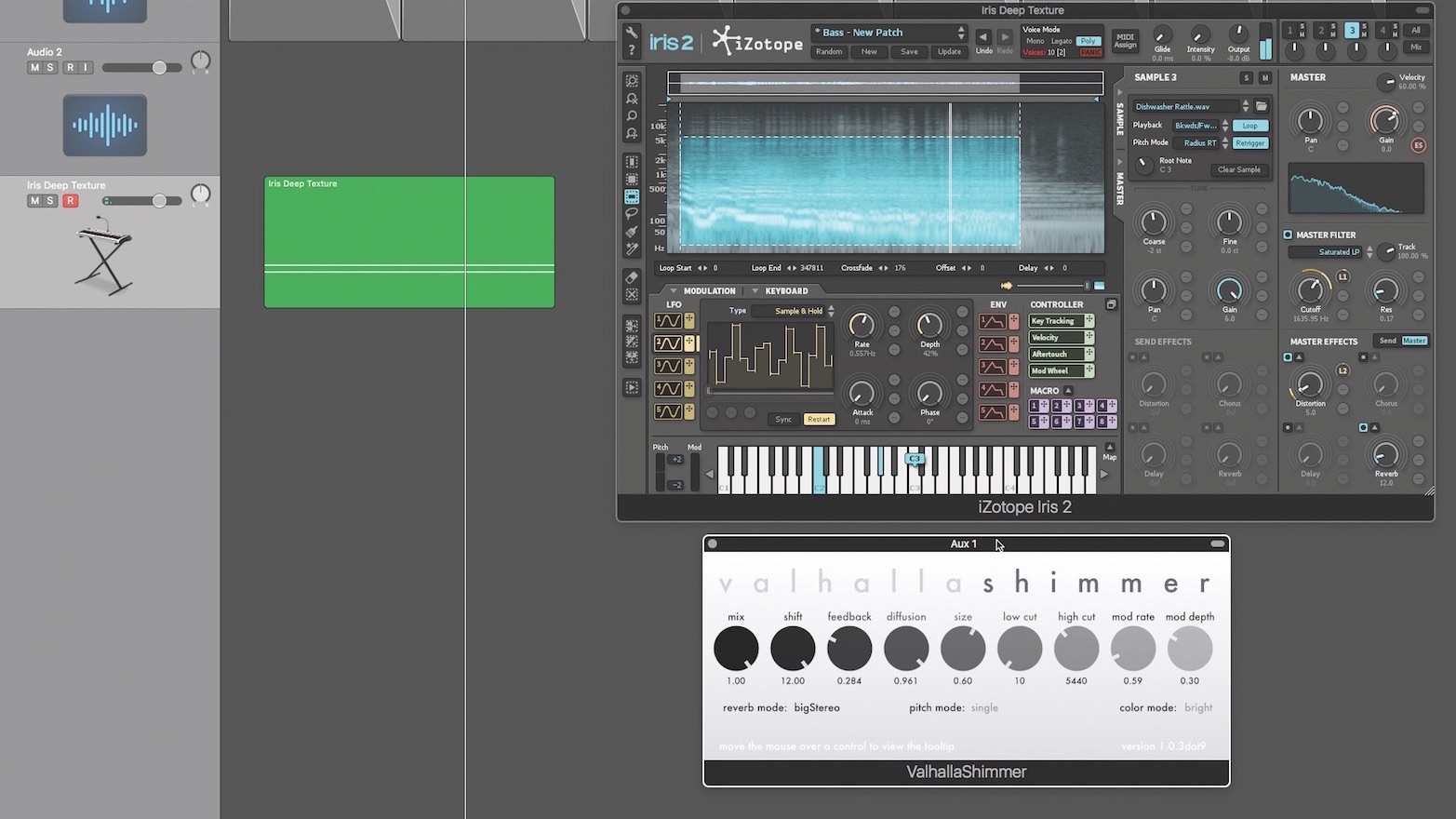The width and height of the screenshot is (1456, 819).
Task: Click the Clear Sample button
Action: pos(1238,169)
